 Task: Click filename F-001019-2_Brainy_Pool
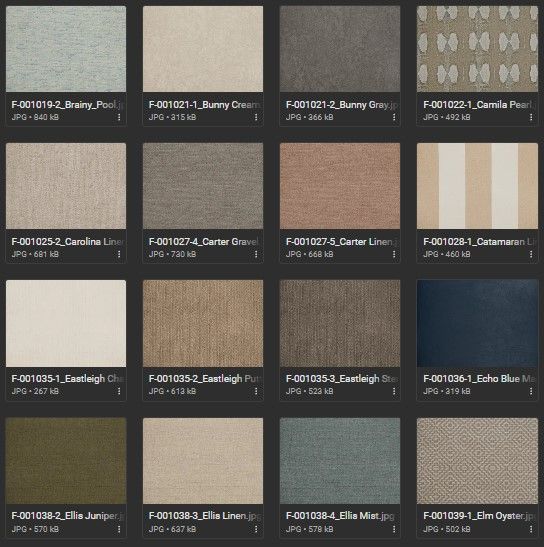click(x=68, y=105)
